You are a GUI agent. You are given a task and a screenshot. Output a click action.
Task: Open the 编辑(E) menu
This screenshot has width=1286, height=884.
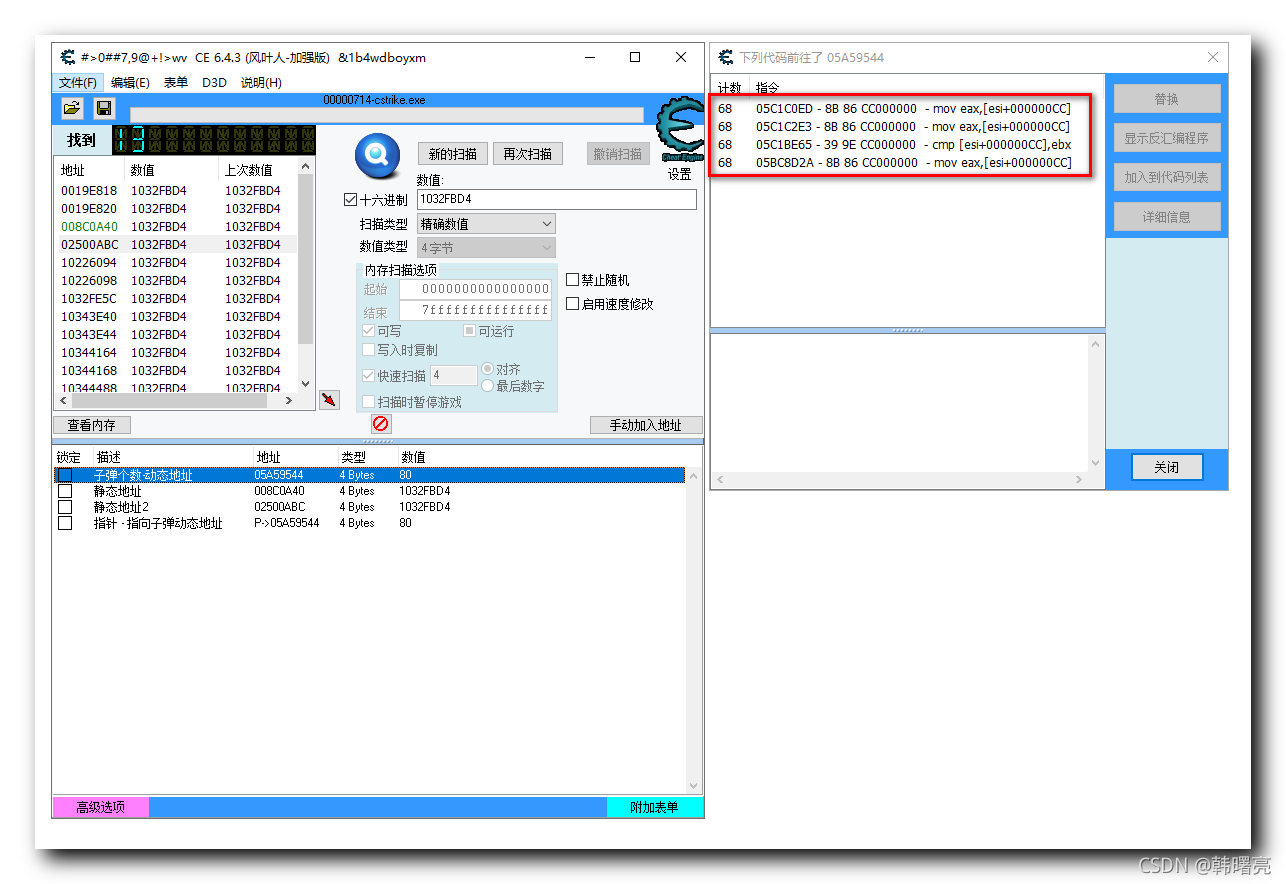click(130, 83)
